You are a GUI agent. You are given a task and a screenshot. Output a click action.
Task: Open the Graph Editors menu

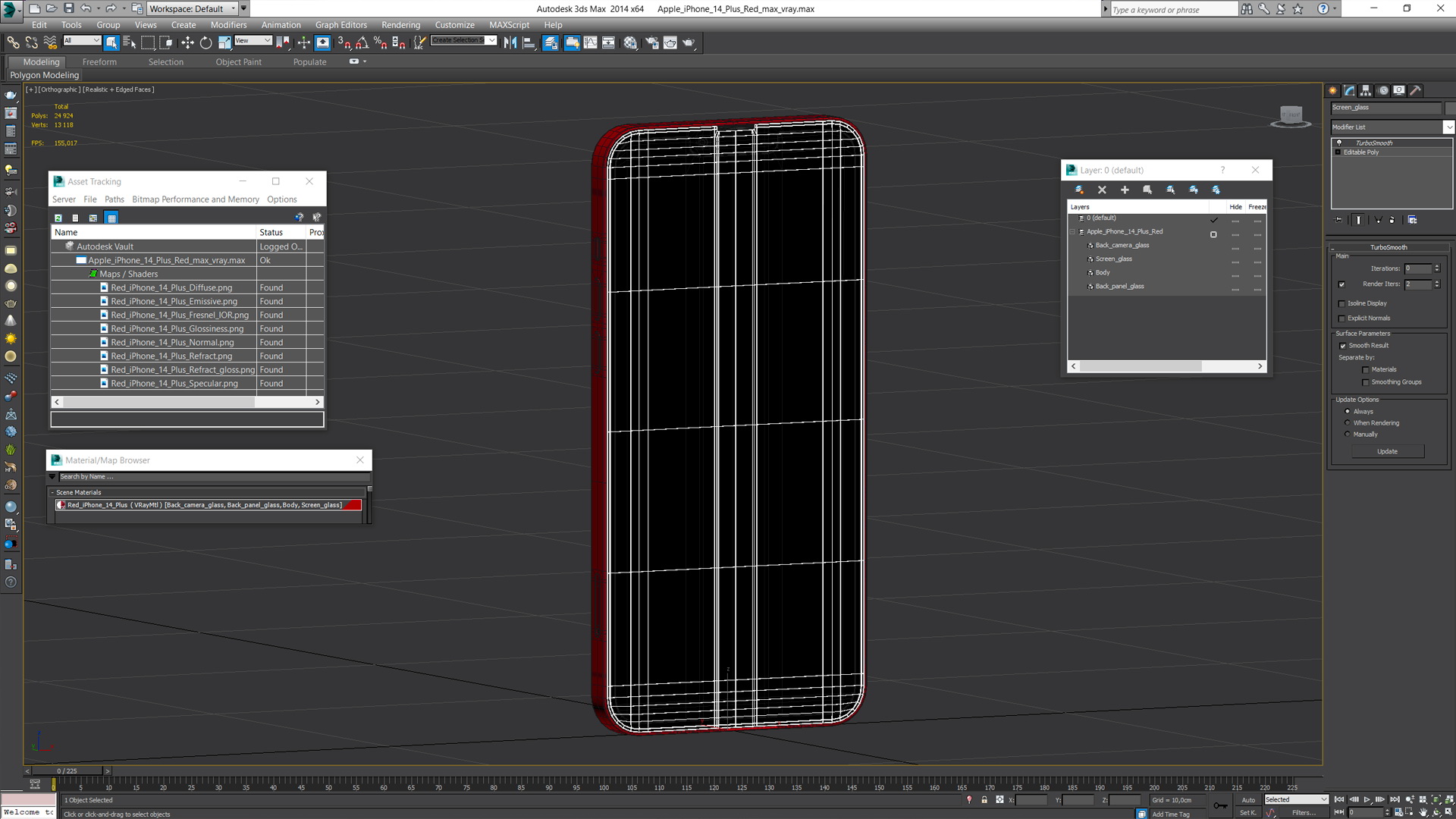pos(341,25)
